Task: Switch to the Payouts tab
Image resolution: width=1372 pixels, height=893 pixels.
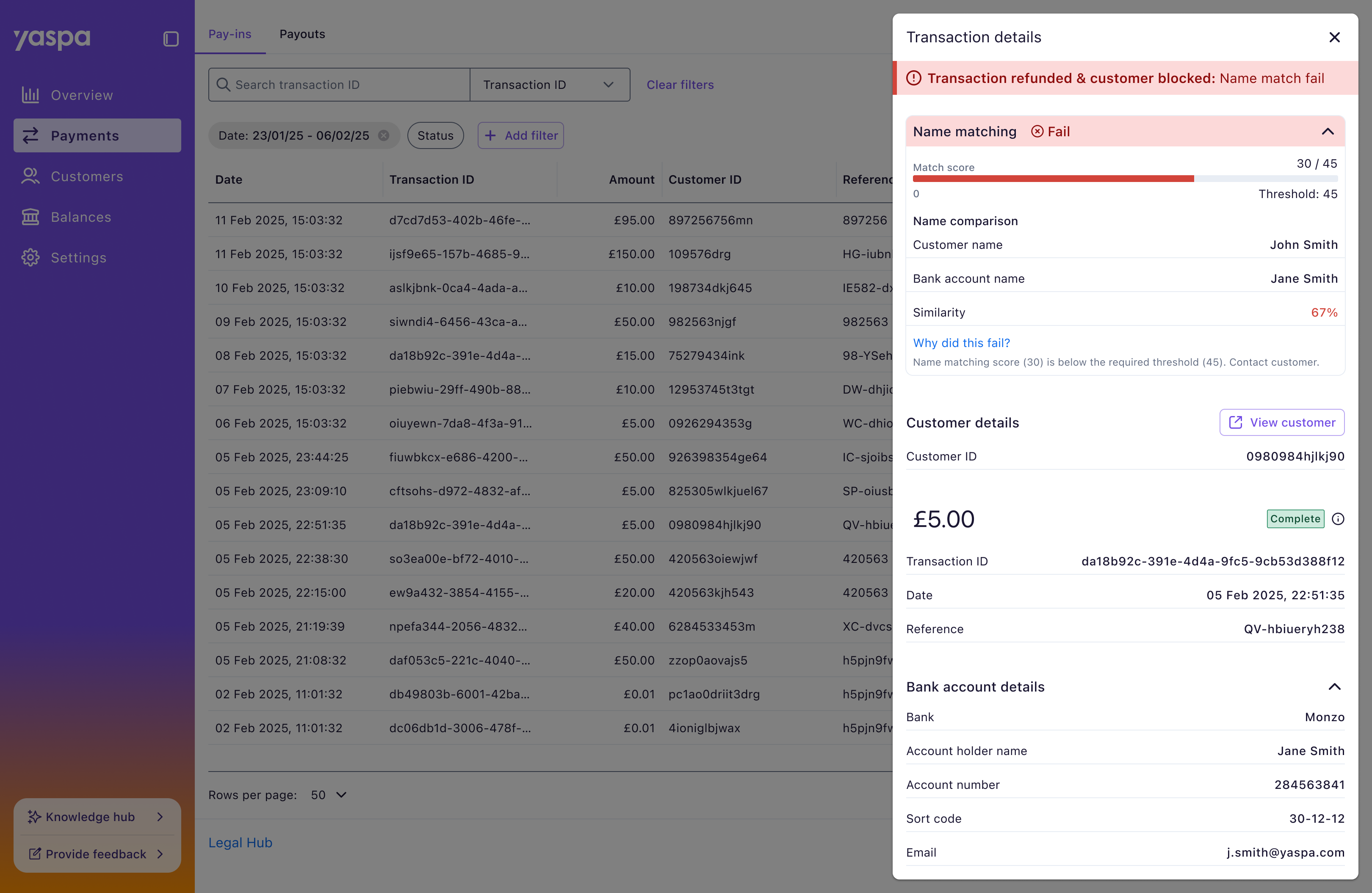Action: tap(302, 34)
